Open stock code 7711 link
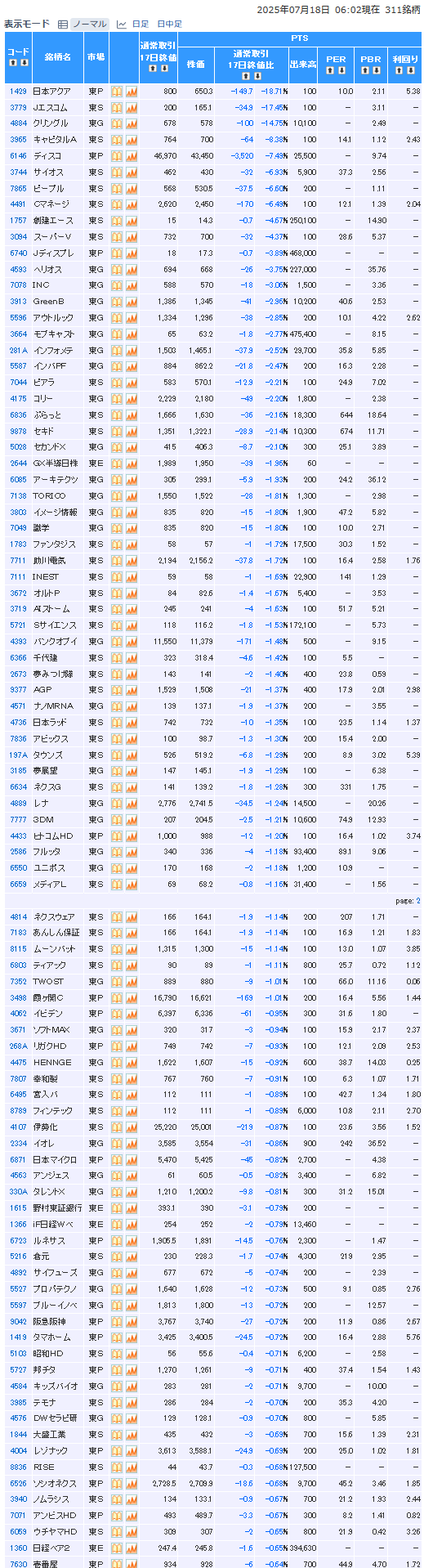The height and width of the screenshot is (1568, 424). [x=18, y=561]
